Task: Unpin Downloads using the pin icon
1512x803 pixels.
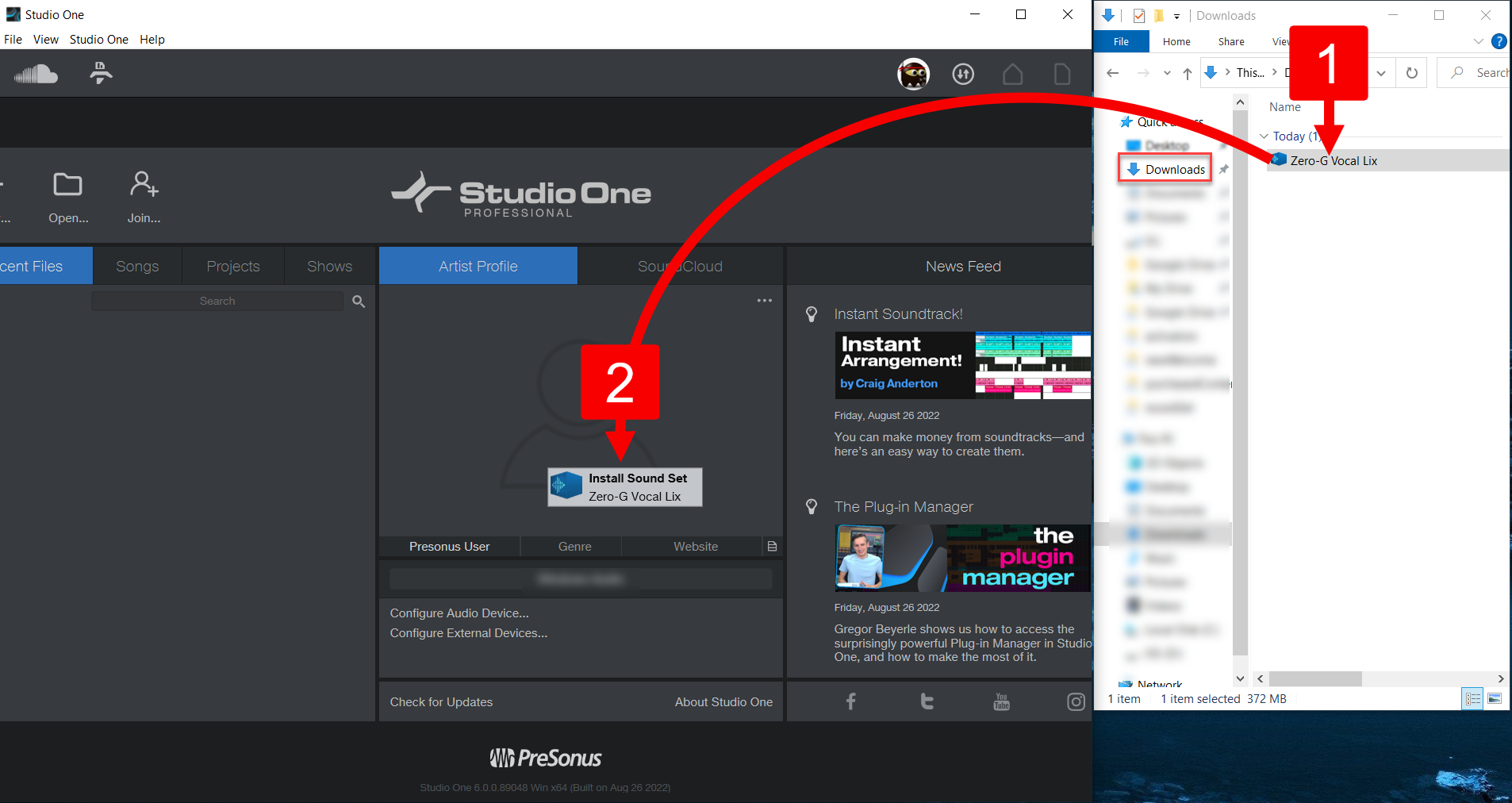Action: coord(1226,168)
